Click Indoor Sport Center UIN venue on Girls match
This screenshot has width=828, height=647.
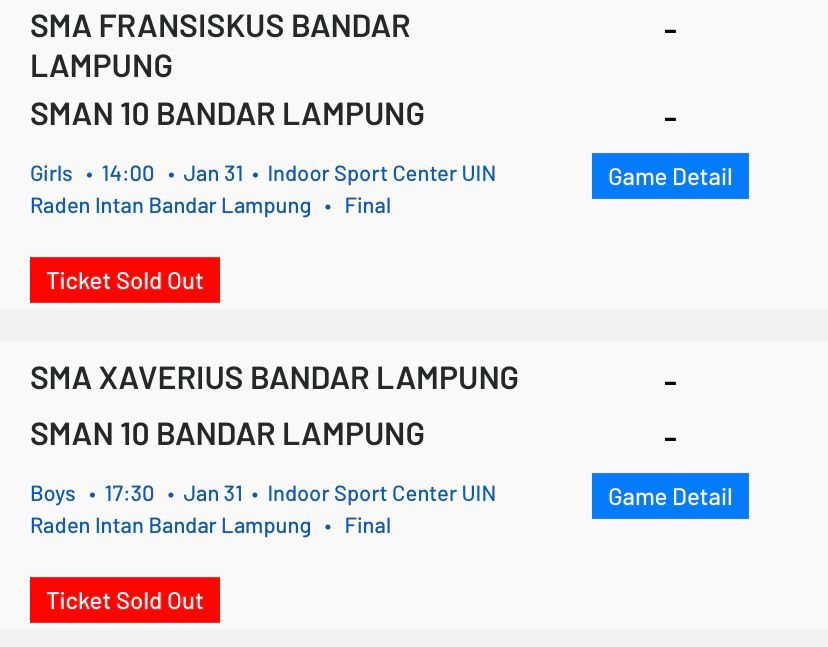380,173
